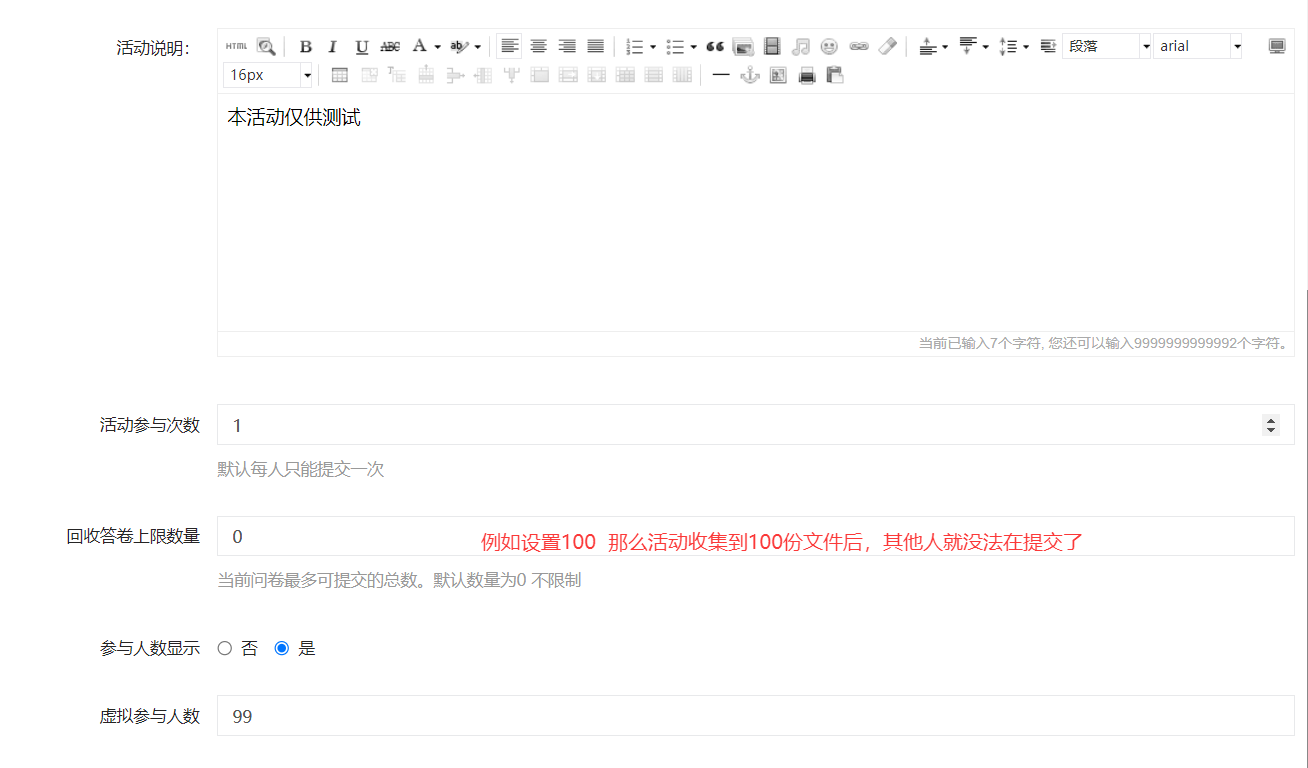
Task: Click the 参与人数显示 label
Action: click(150, 648)
